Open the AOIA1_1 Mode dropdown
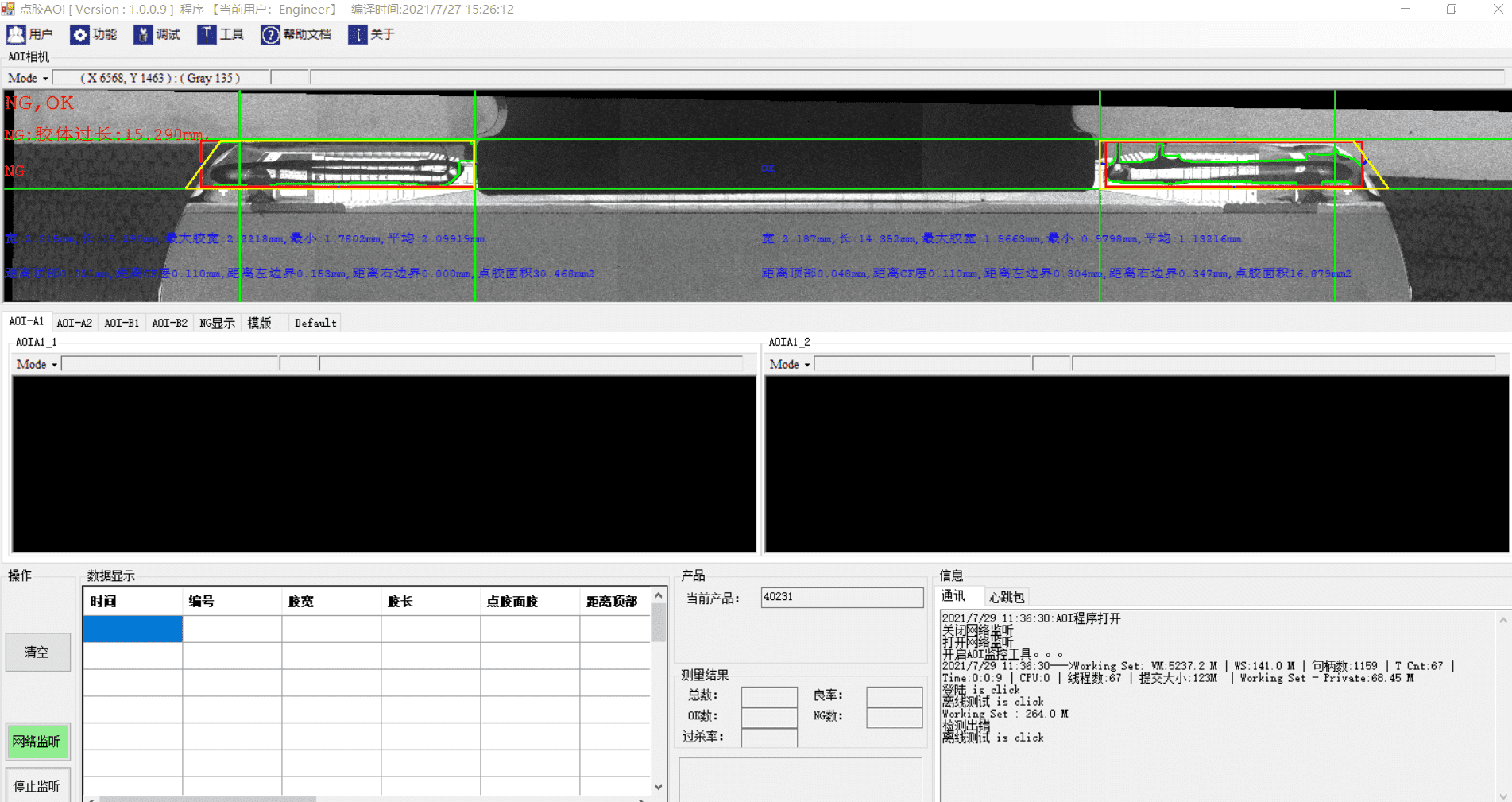The height and width of the screenshot is (802, 1512). (x=37, y=364)
